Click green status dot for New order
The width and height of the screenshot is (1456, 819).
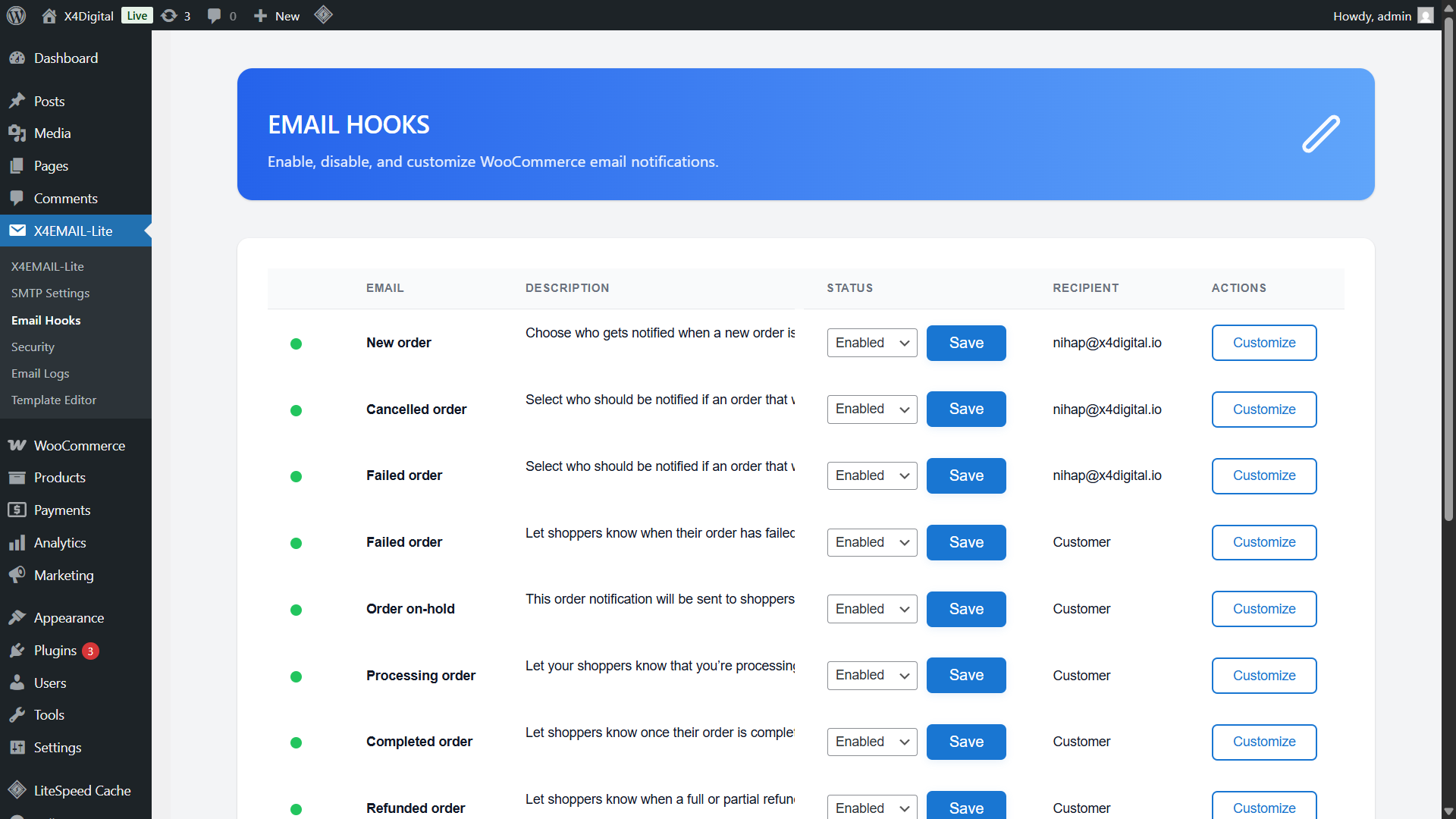pos(297,344)
